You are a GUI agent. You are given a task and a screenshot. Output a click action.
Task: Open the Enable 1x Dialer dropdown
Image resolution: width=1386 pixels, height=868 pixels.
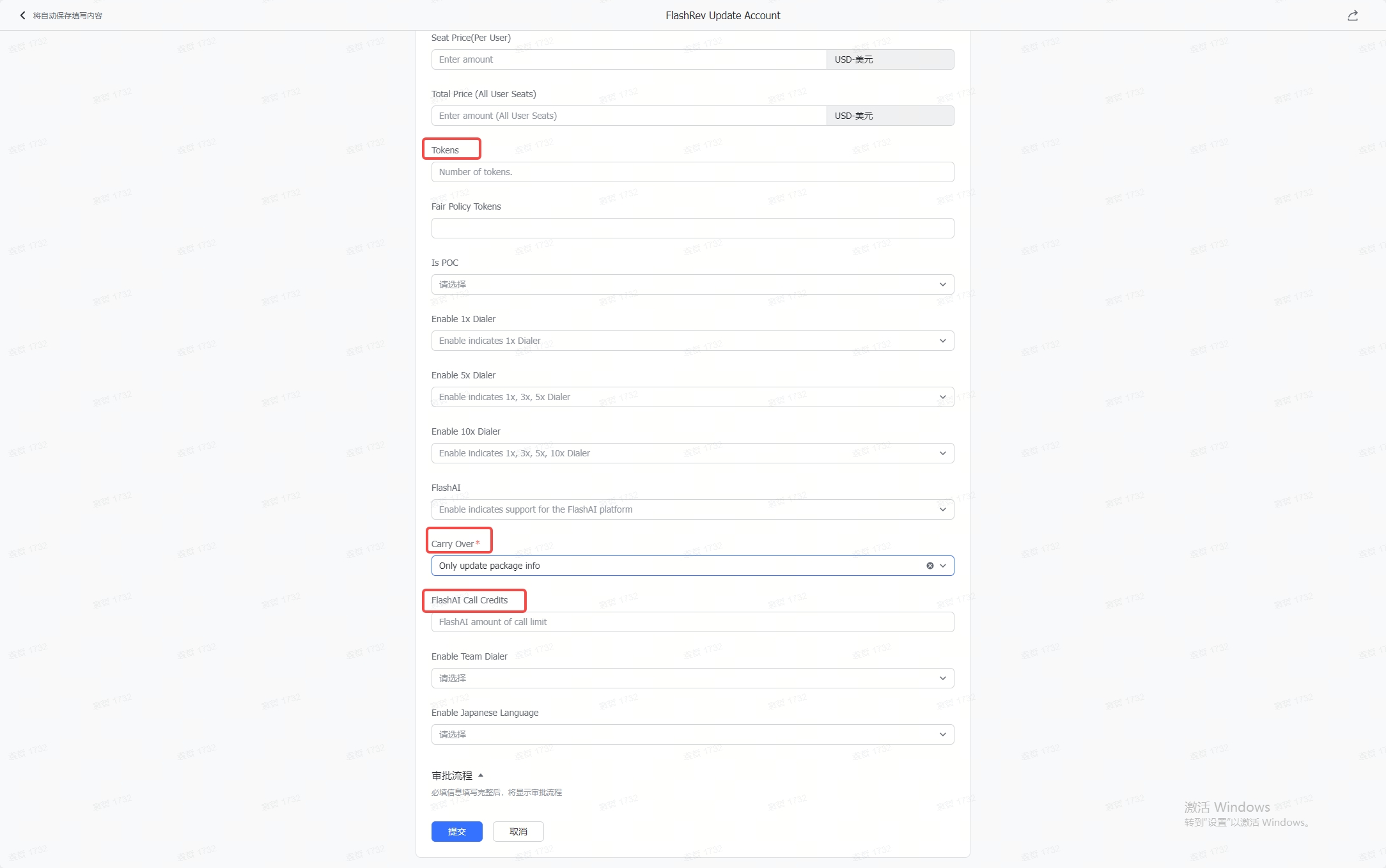pos(693,341)
